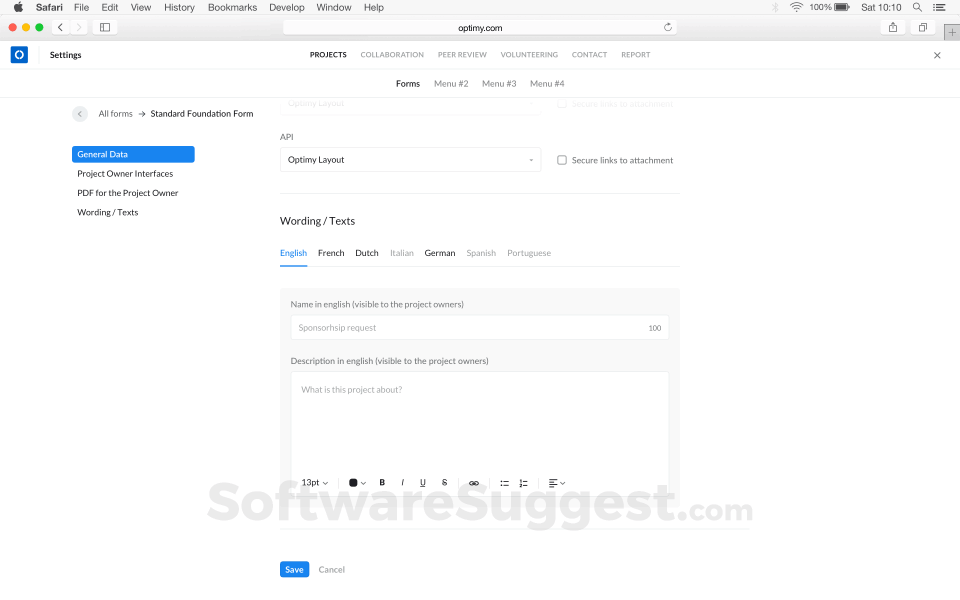960x600 pixels.
Task: Click the Optimy logo icon
Action: (19, 54)
